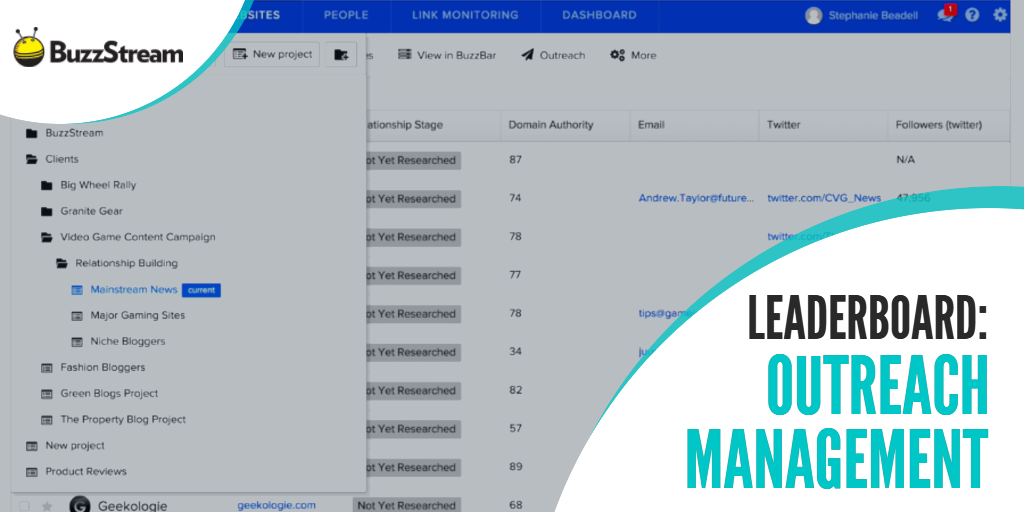Click the Mainstream News list icon
Viewport: 1024px width, 512px height.
pyautogui.click(x=77, y=289)
